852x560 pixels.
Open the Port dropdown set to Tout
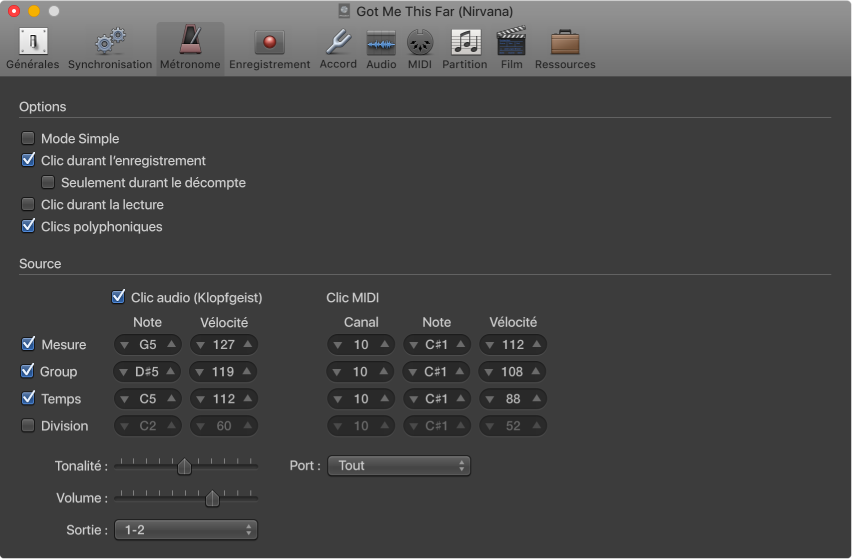tap(399, 466)
